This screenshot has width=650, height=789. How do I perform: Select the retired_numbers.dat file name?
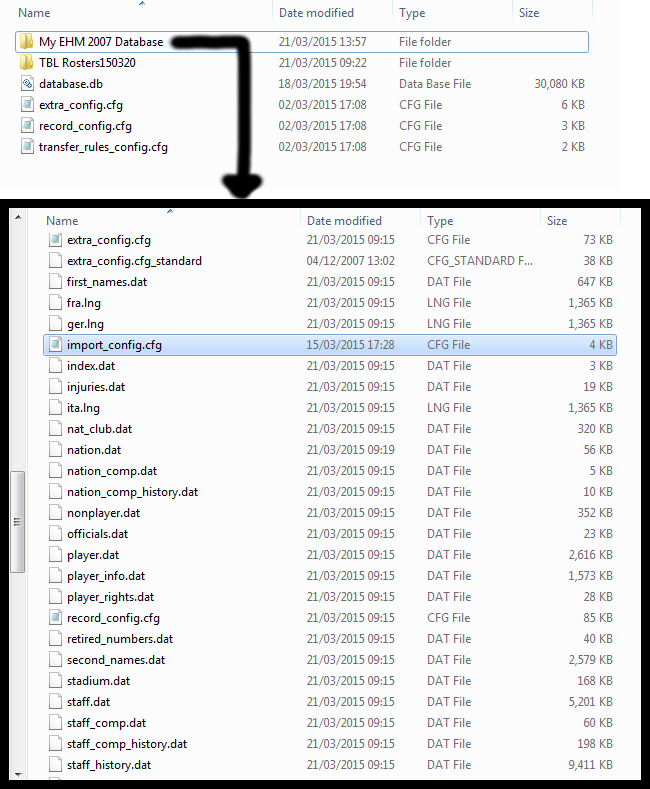(120, 639)
